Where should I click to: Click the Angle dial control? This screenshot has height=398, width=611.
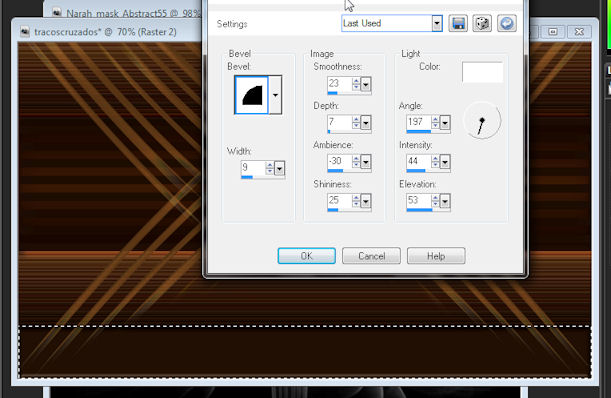click(x=482, y=120)
